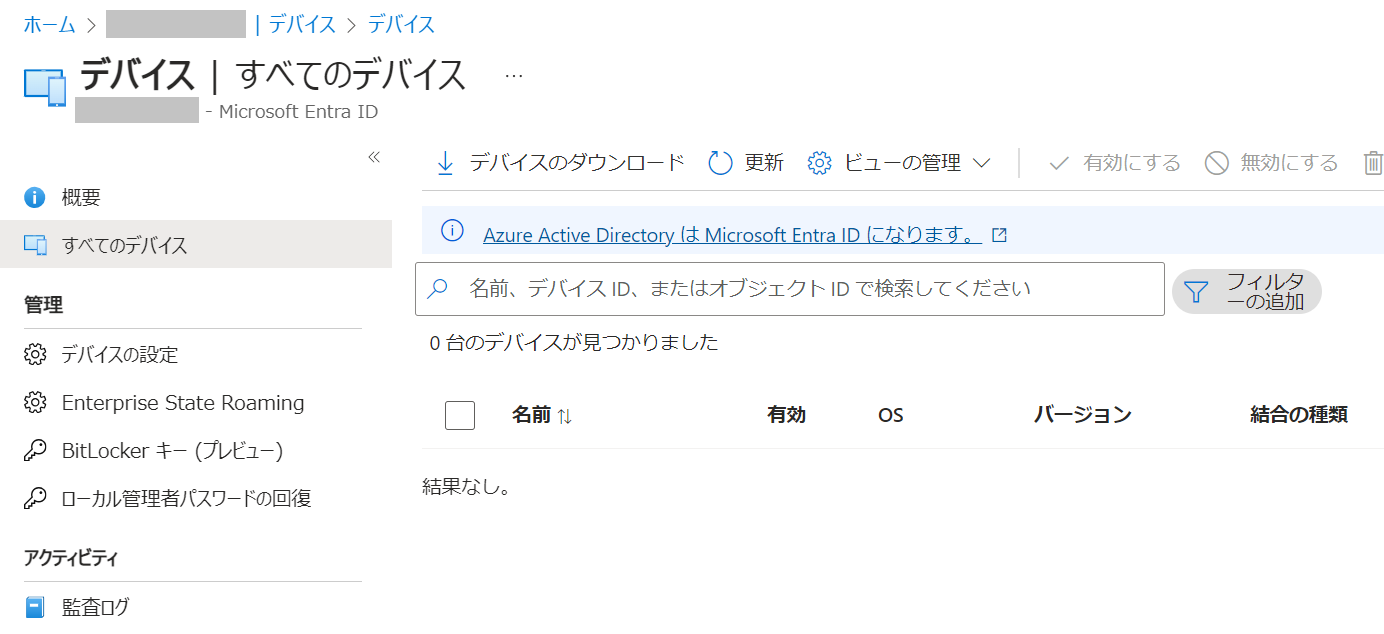Open the Azure Active Directory rename notice link
Viewport: 1384px width, 634px height.
click(732, 235)
